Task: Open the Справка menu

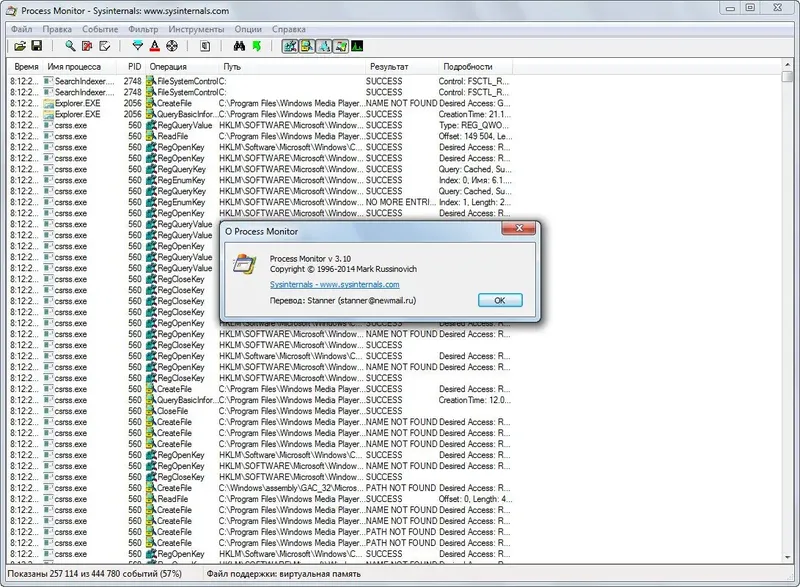Action: tap(289, 29)
